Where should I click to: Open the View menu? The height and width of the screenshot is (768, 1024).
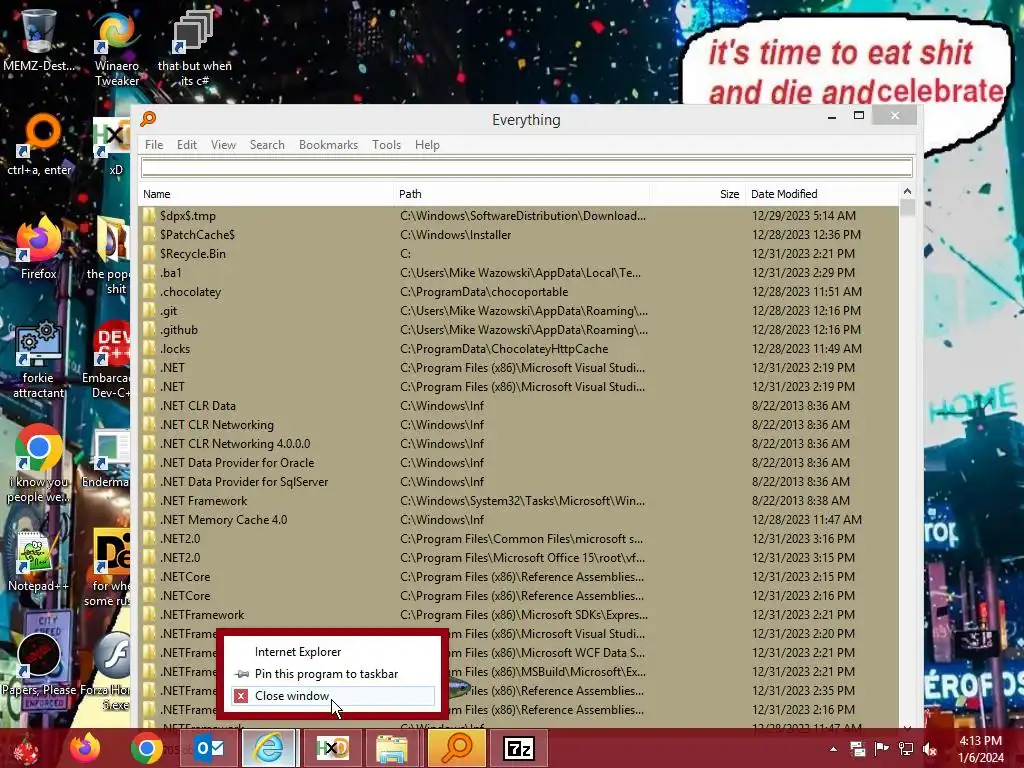pos(223,145)
